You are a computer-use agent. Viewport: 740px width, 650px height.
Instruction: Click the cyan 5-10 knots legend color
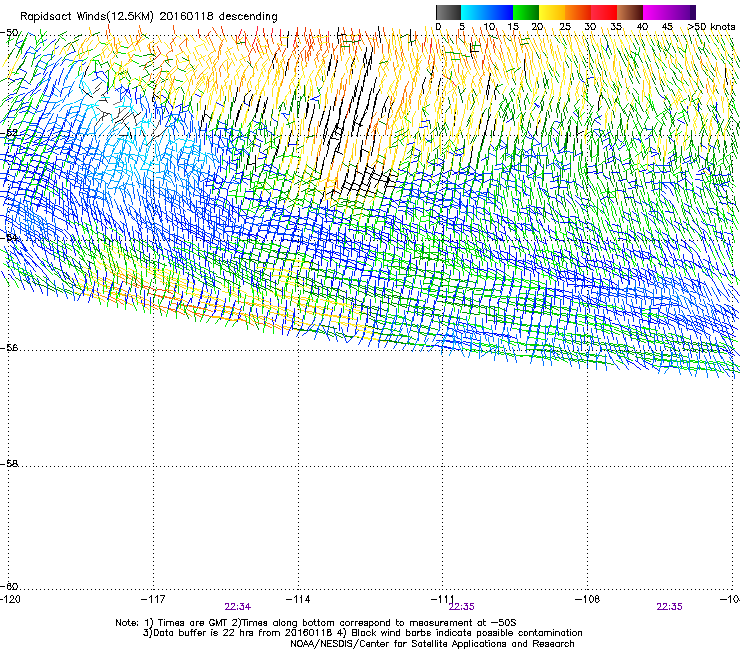click(x=474, y=12)
